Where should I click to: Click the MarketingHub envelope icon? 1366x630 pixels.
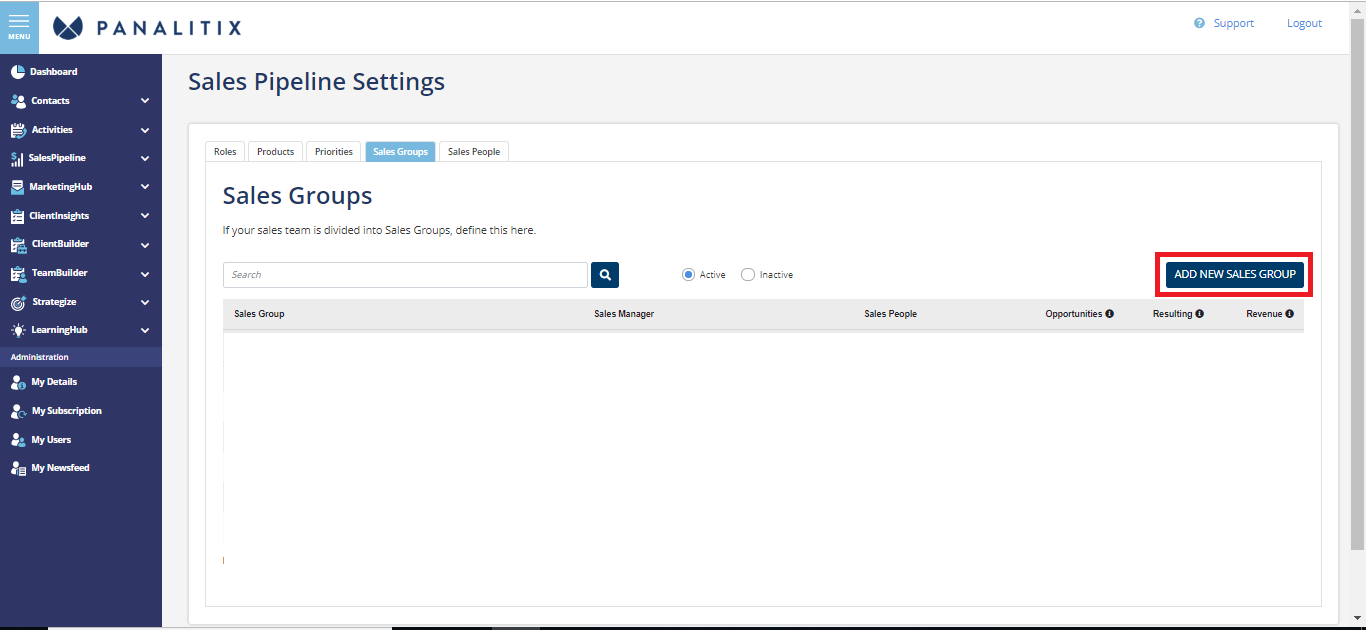17,187
